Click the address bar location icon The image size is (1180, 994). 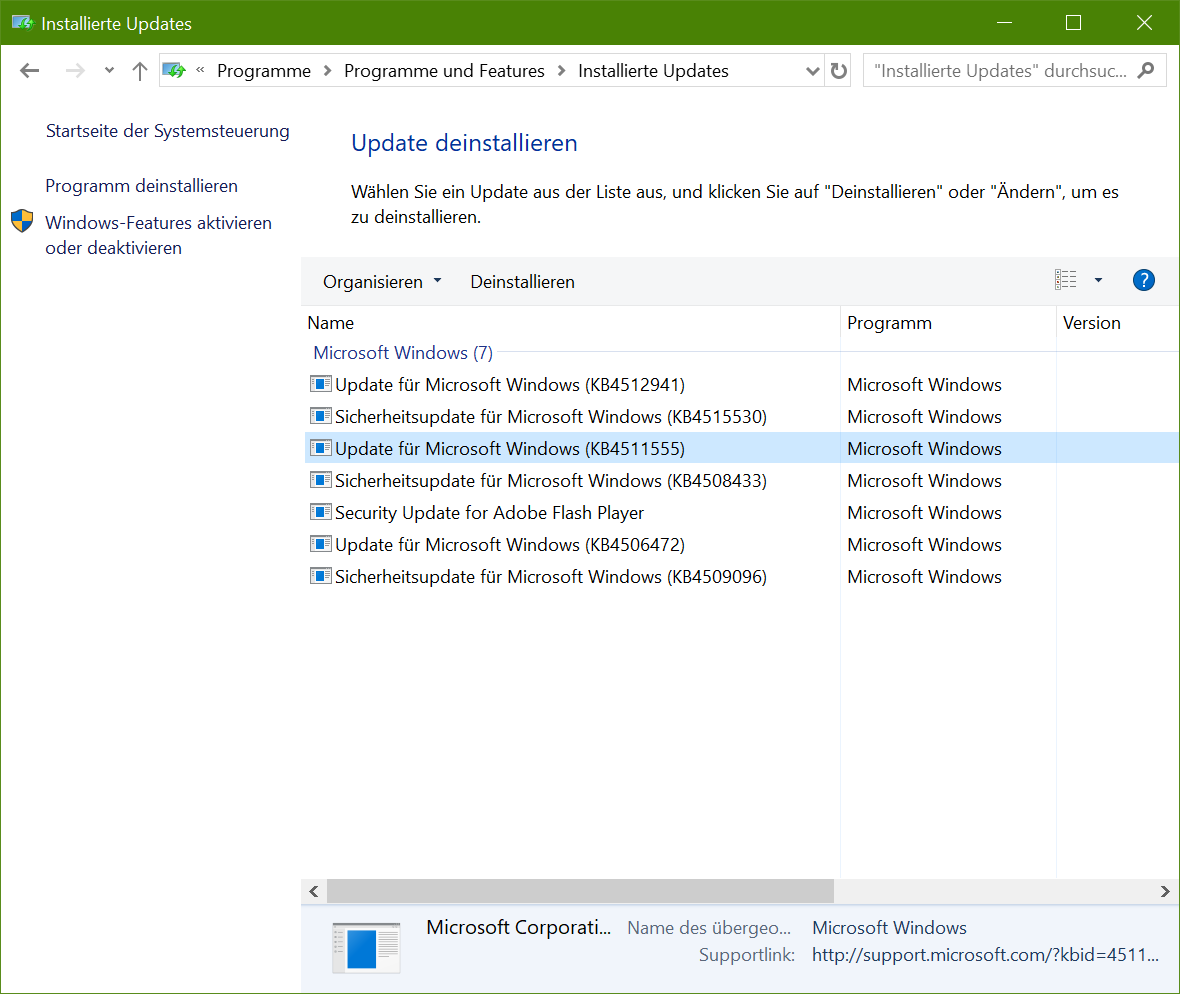(x=175, y=71)
